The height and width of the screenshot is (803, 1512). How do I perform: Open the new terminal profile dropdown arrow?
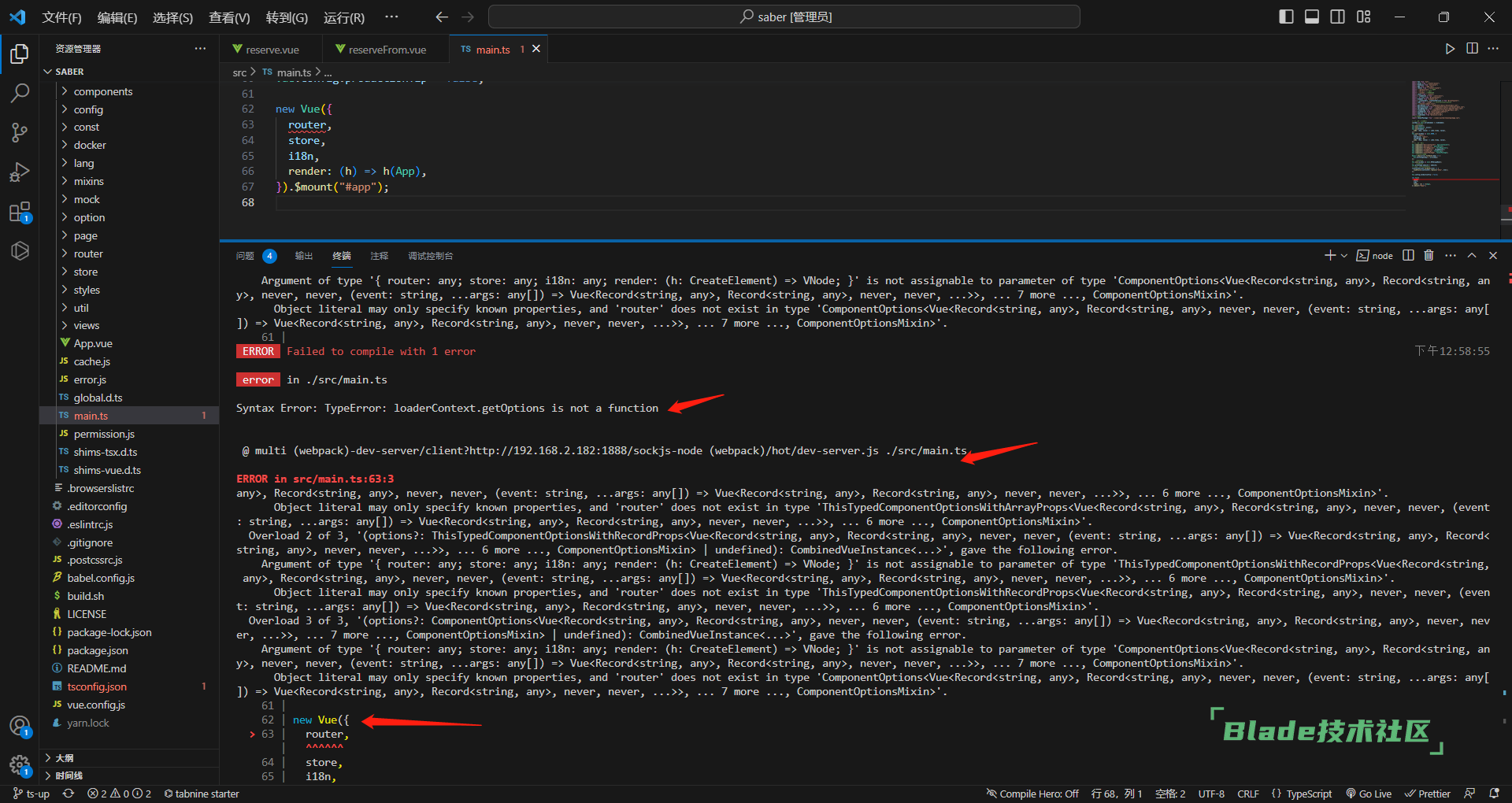click(1343, 255)
